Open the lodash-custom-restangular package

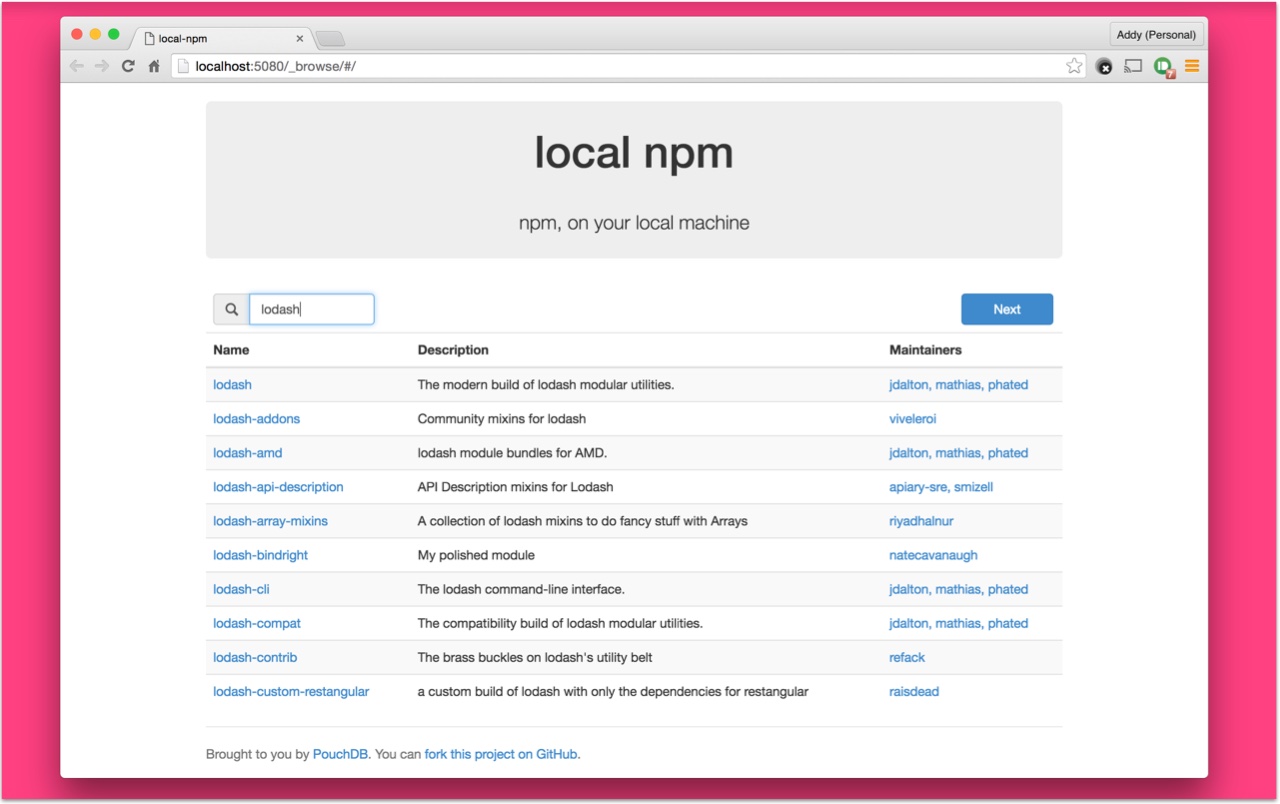click(x=291, y=692)
